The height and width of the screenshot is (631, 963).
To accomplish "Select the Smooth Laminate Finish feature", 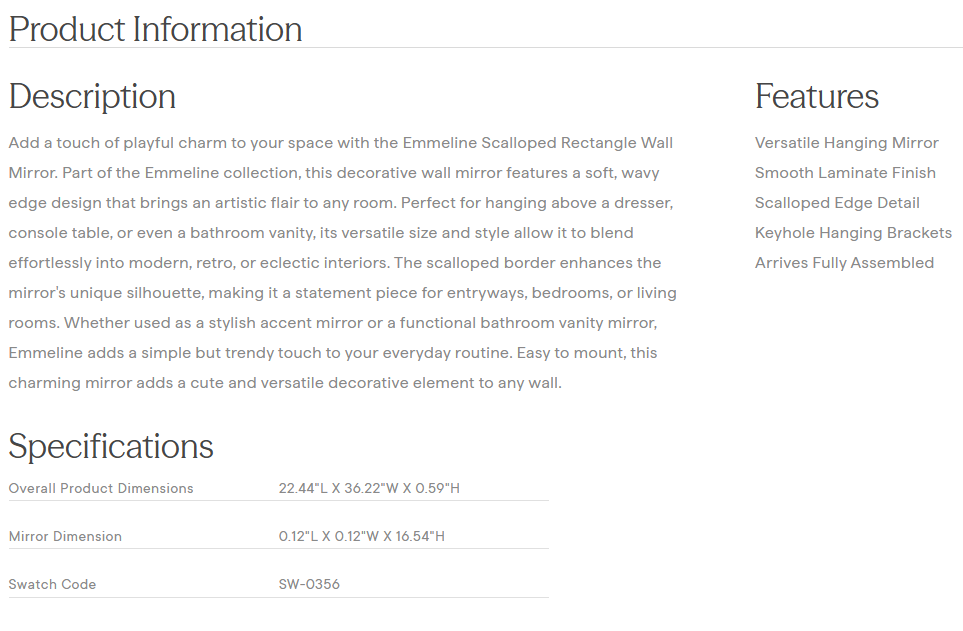I will (845, 173).
